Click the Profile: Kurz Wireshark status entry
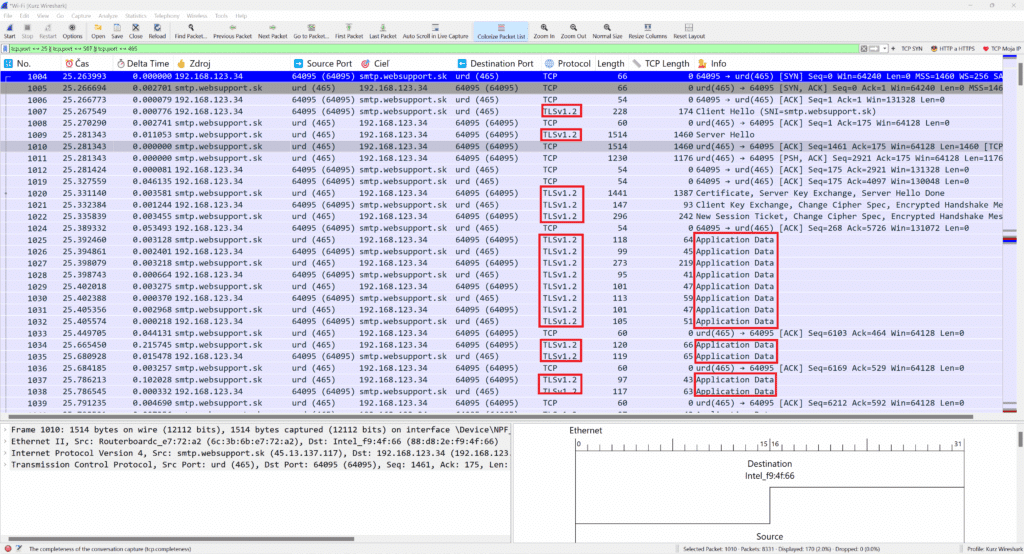The width and height of the screenshot is (1024, 554). 995,549
